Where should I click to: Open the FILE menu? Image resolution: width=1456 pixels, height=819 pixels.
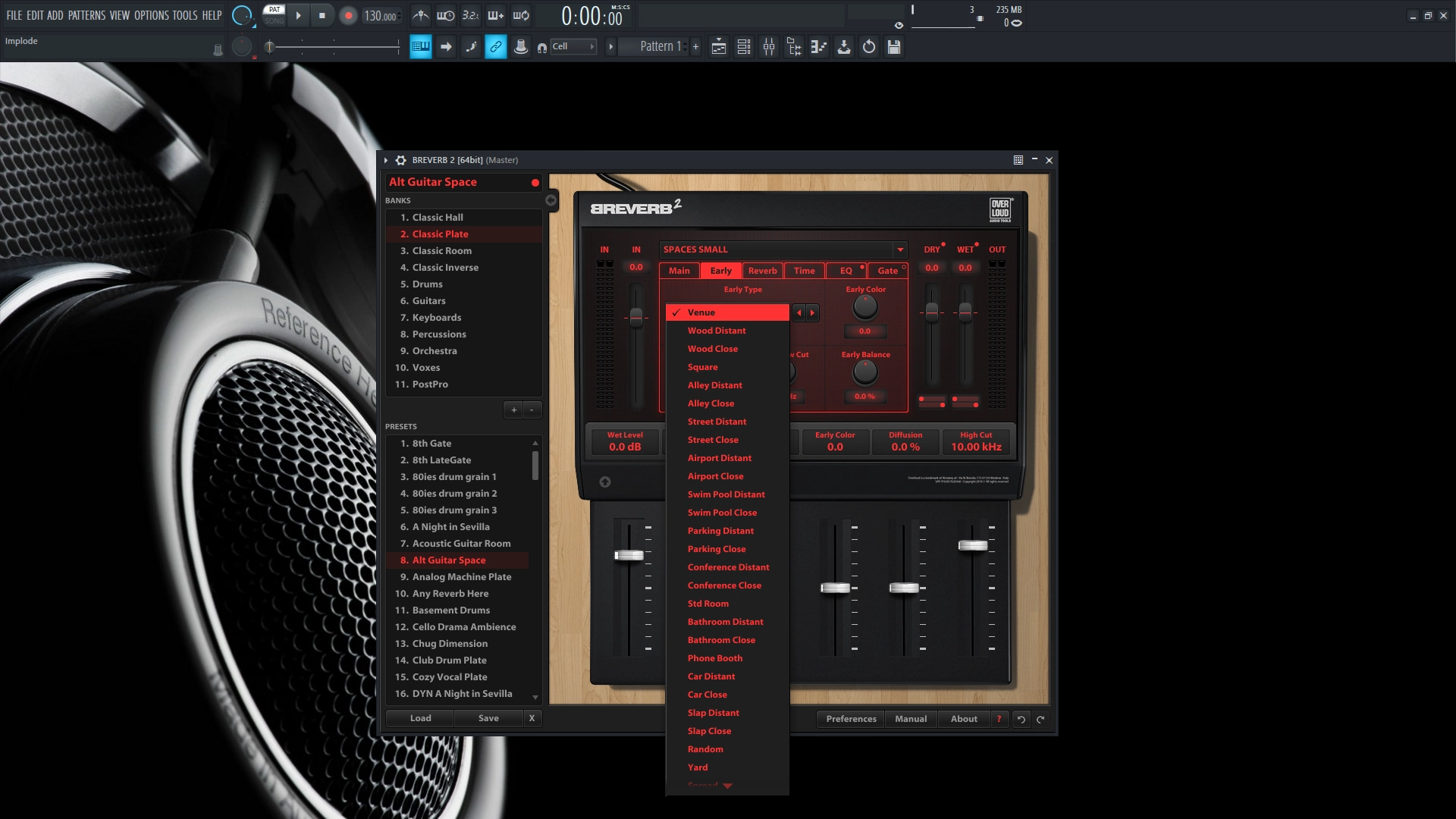click(14, 15)
